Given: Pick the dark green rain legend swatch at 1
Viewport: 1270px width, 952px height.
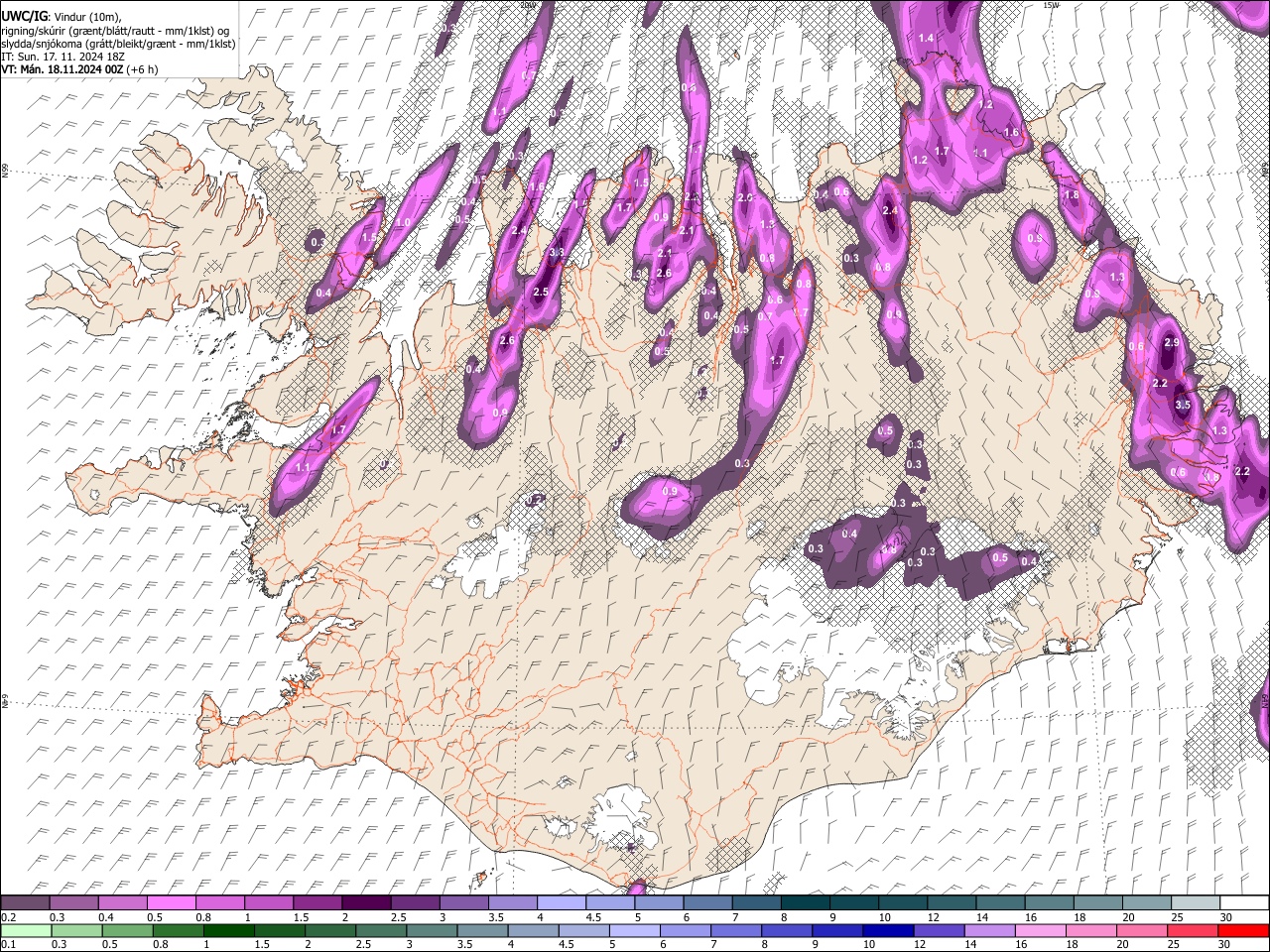Looking at the screenshot, I should (x=228, y=930).
